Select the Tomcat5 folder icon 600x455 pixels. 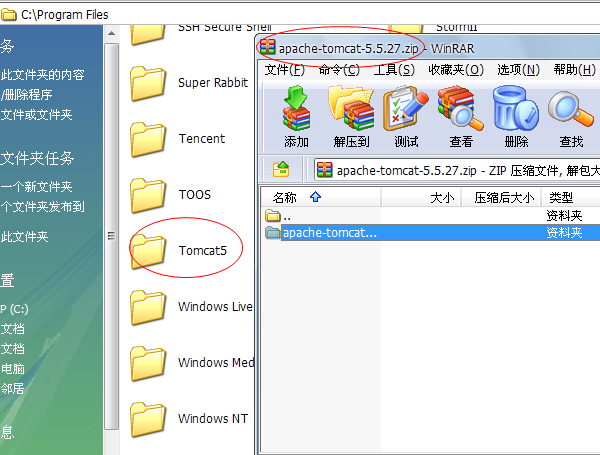148,251
